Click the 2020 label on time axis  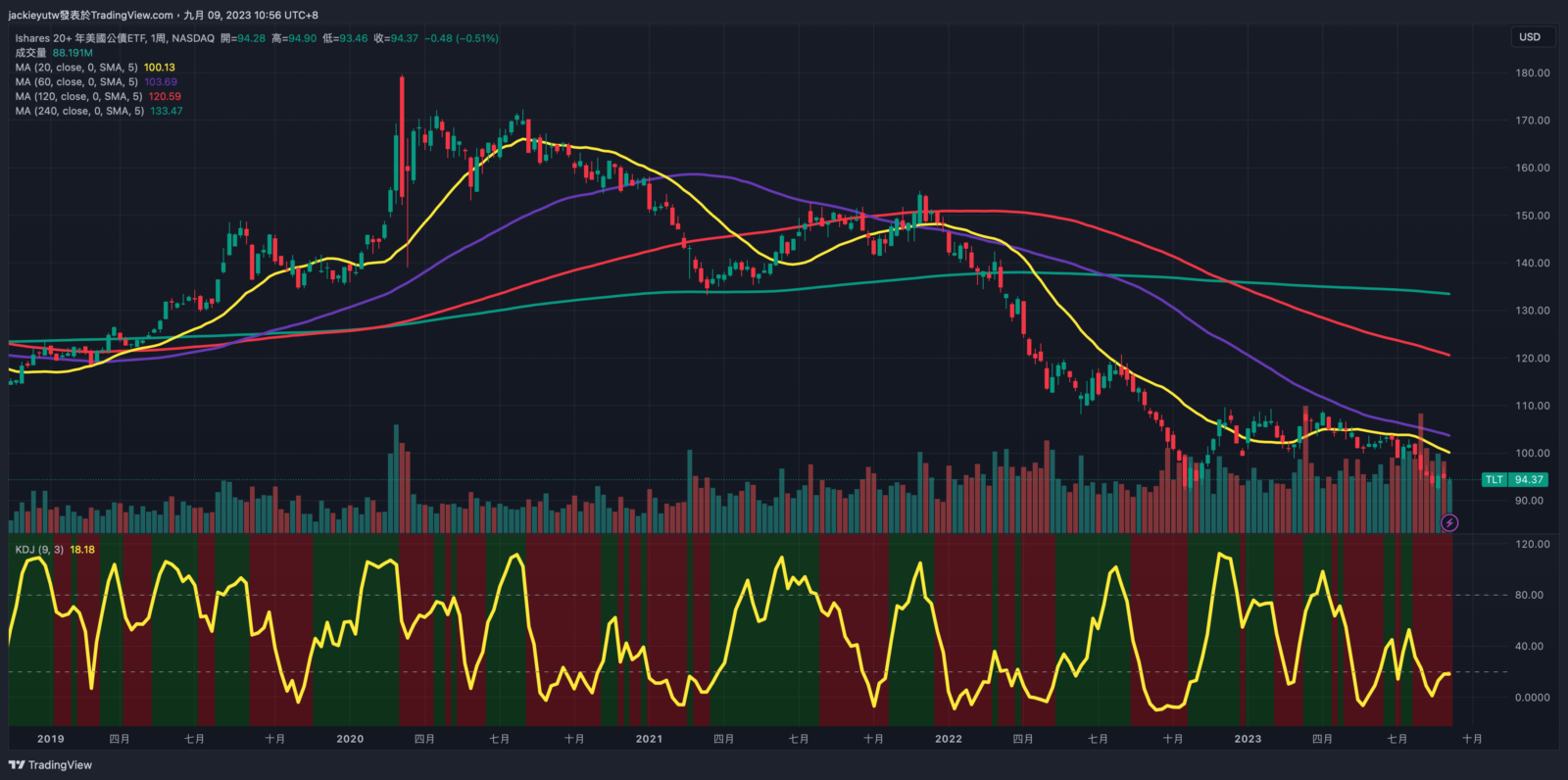tap(350, 739)
